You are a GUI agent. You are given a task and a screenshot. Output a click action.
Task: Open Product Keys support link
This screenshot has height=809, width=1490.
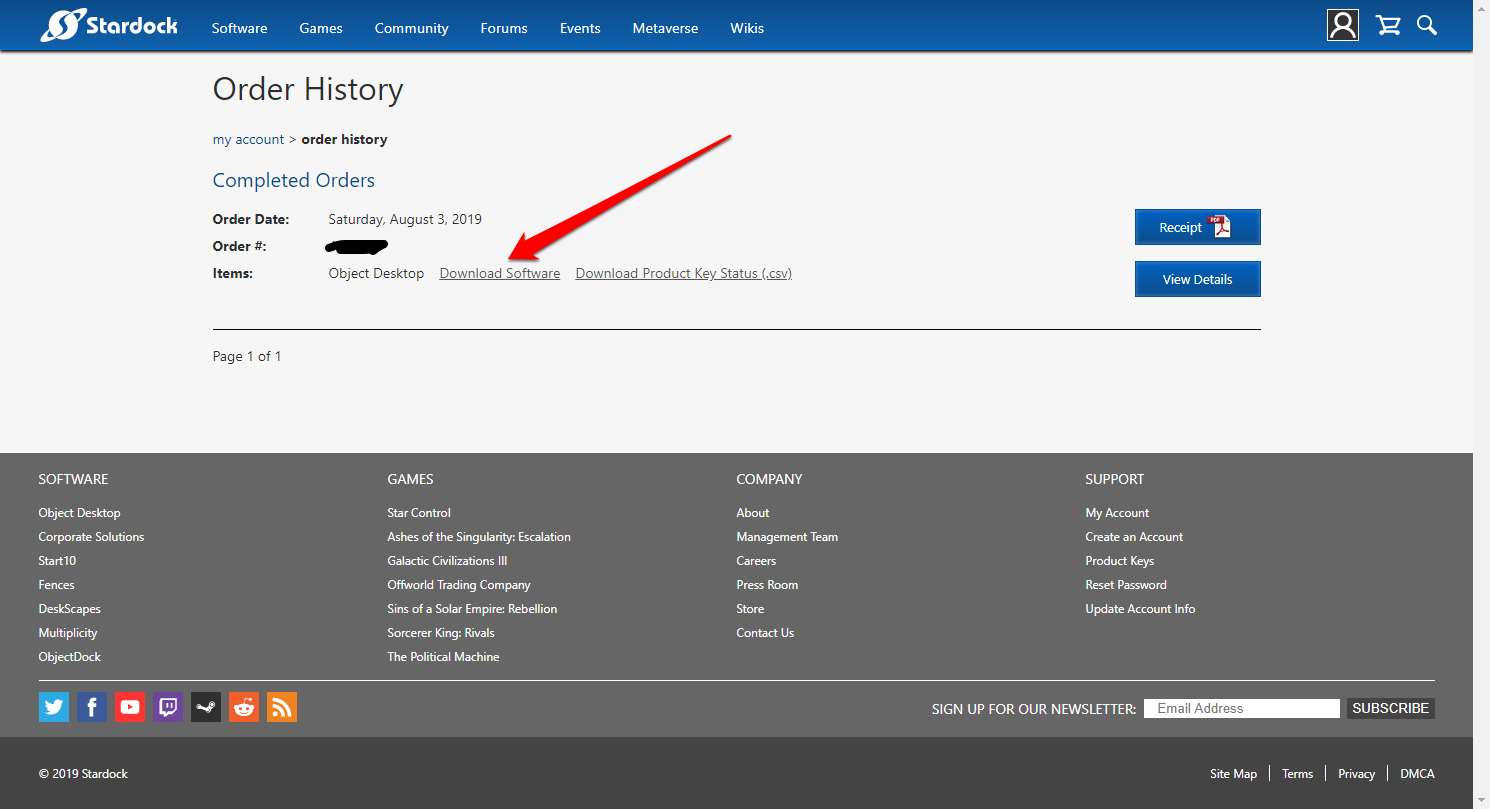click(1120, 561)
